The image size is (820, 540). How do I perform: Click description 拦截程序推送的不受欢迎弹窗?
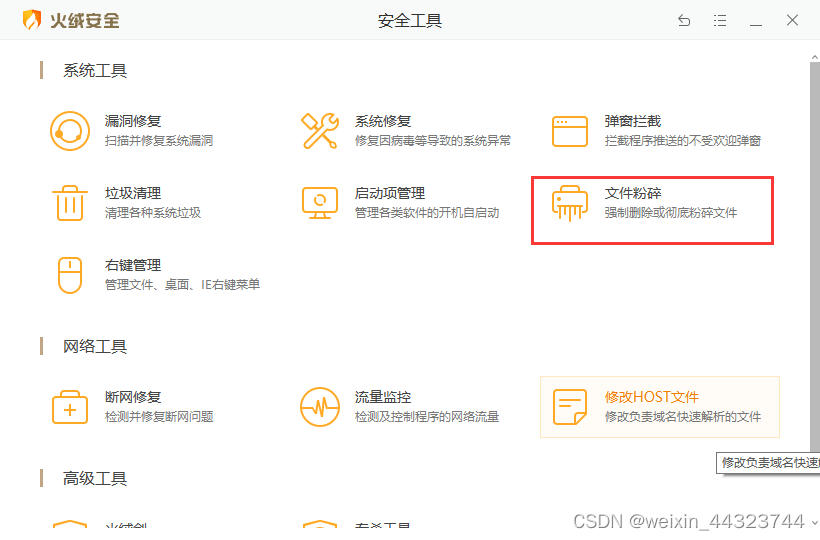[682, 141]
